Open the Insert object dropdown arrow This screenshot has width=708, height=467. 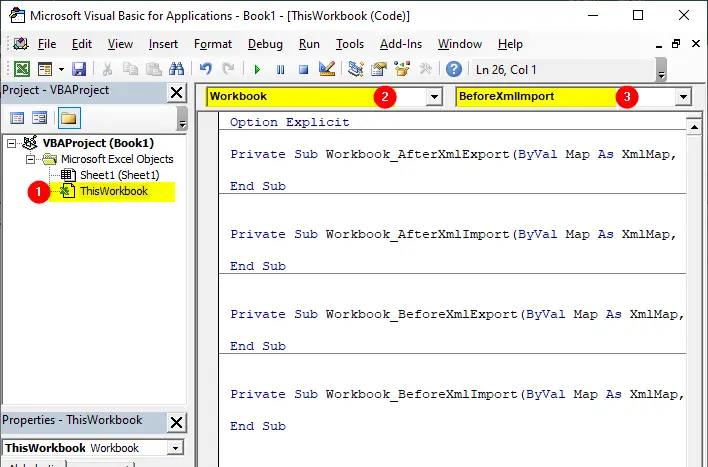pos(61,69)
